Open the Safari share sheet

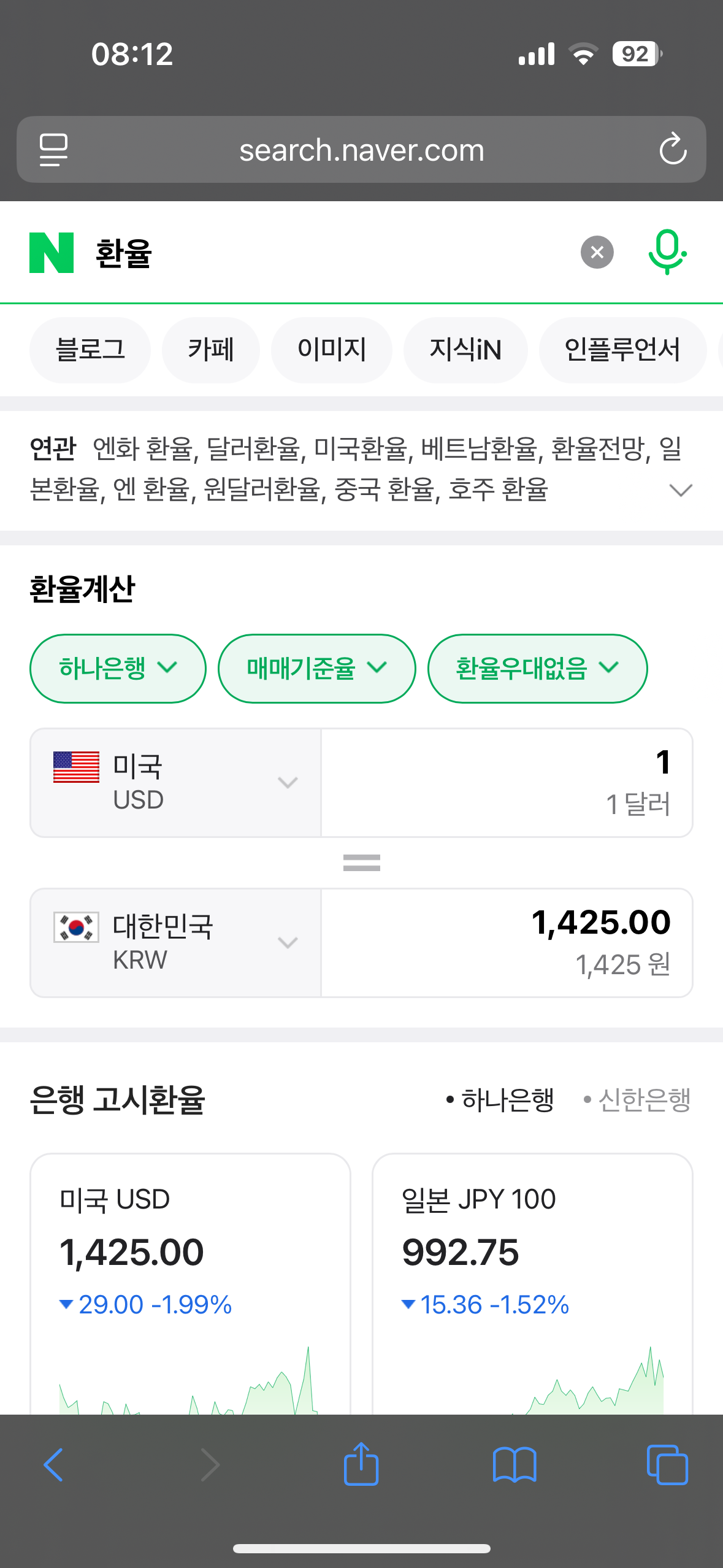click(x=361, y=1464)
